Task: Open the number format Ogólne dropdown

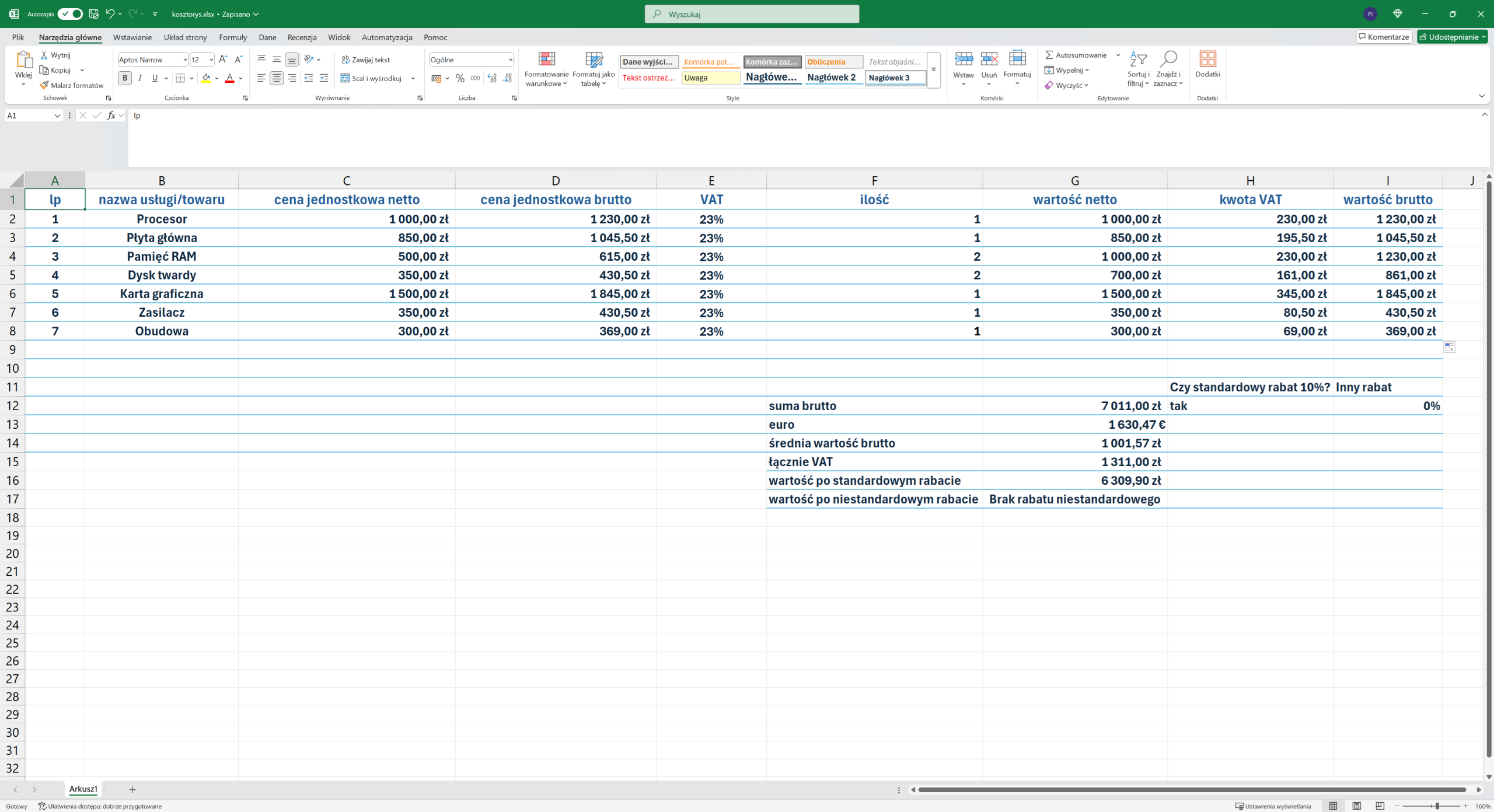Action: point(510,60)
